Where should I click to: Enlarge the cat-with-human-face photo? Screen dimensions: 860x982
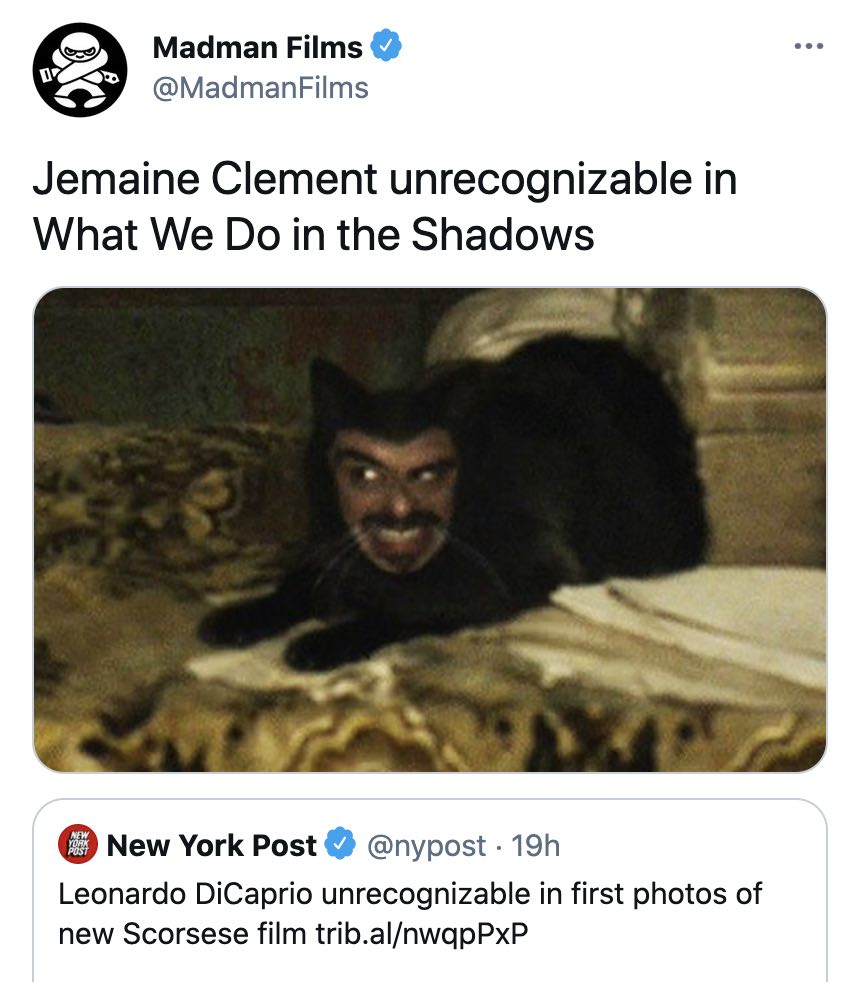pyautogui.click(x=430, y=530)
